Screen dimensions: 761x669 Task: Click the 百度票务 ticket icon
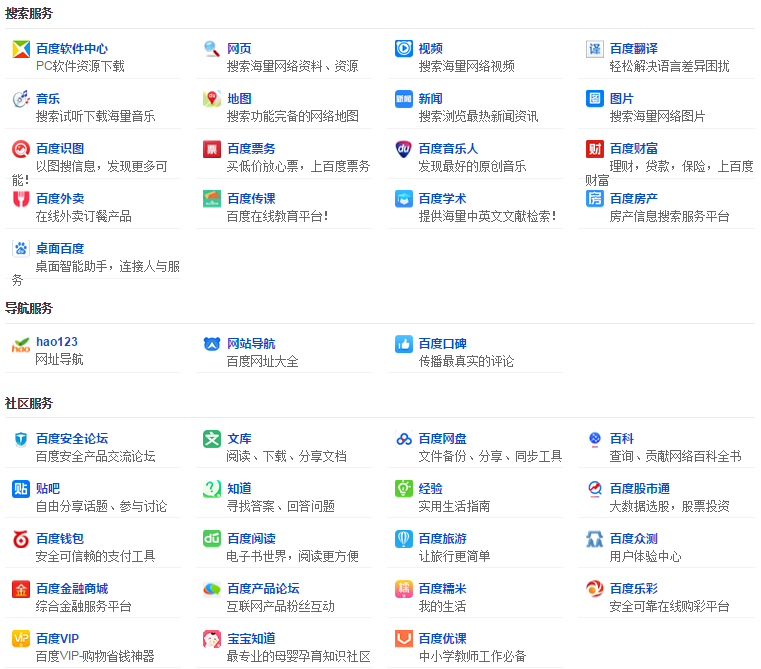(212, 149)
